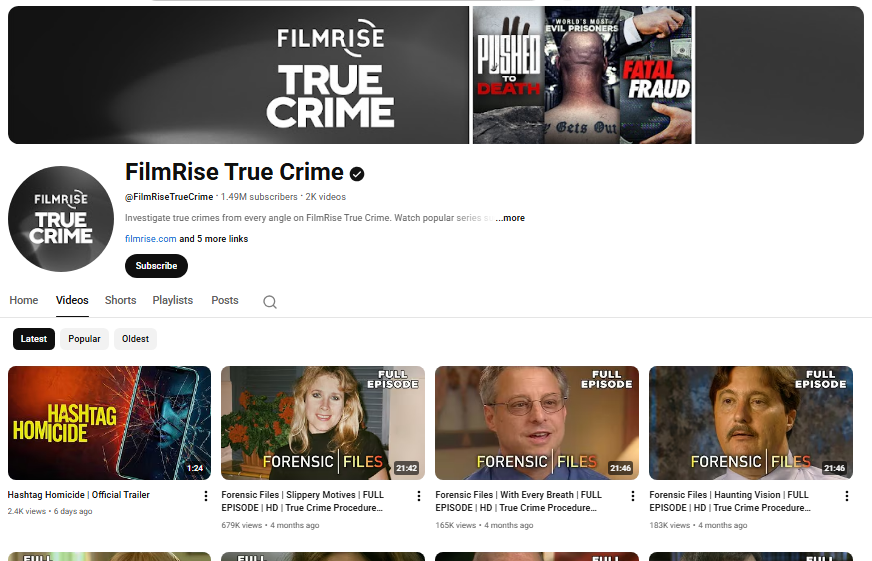The height and width of the screenshot is (561, 872).
Task: Go to the Playlists tab
Action: (x=173, y=300)
